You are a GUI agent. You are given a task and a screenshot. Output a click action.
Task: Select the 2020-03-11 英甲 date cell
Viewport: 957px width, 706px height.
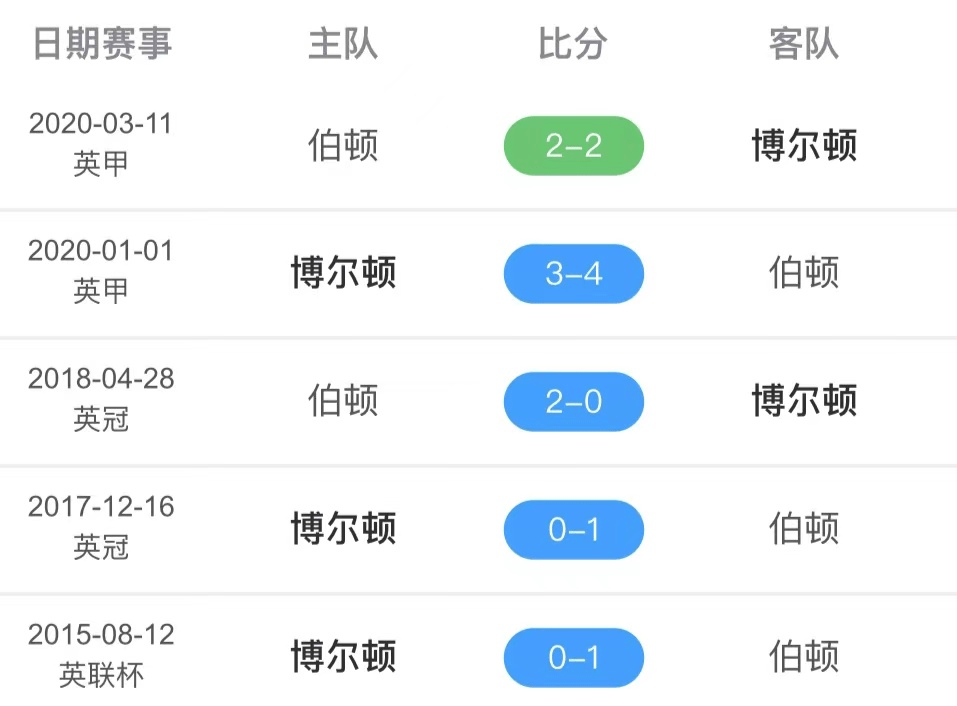point(101,144)
